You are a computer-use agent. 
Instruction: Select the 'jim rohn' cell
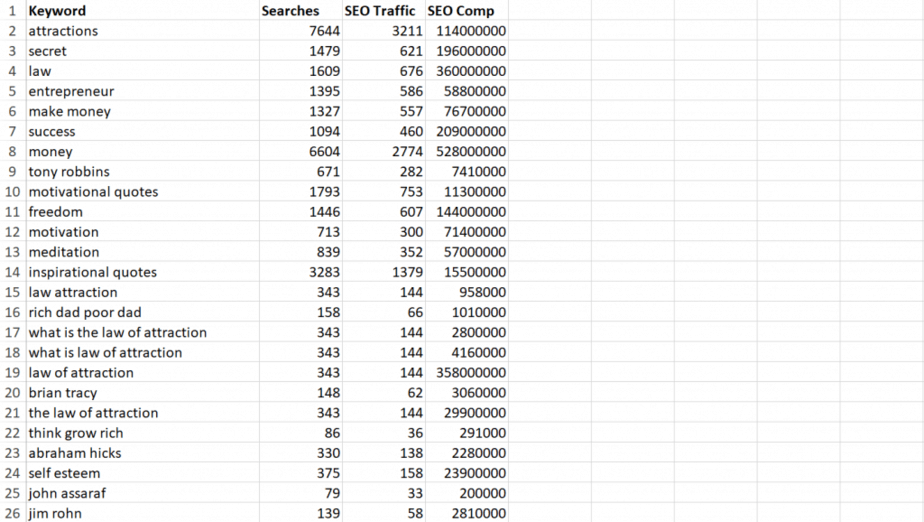tap(143, 513)
